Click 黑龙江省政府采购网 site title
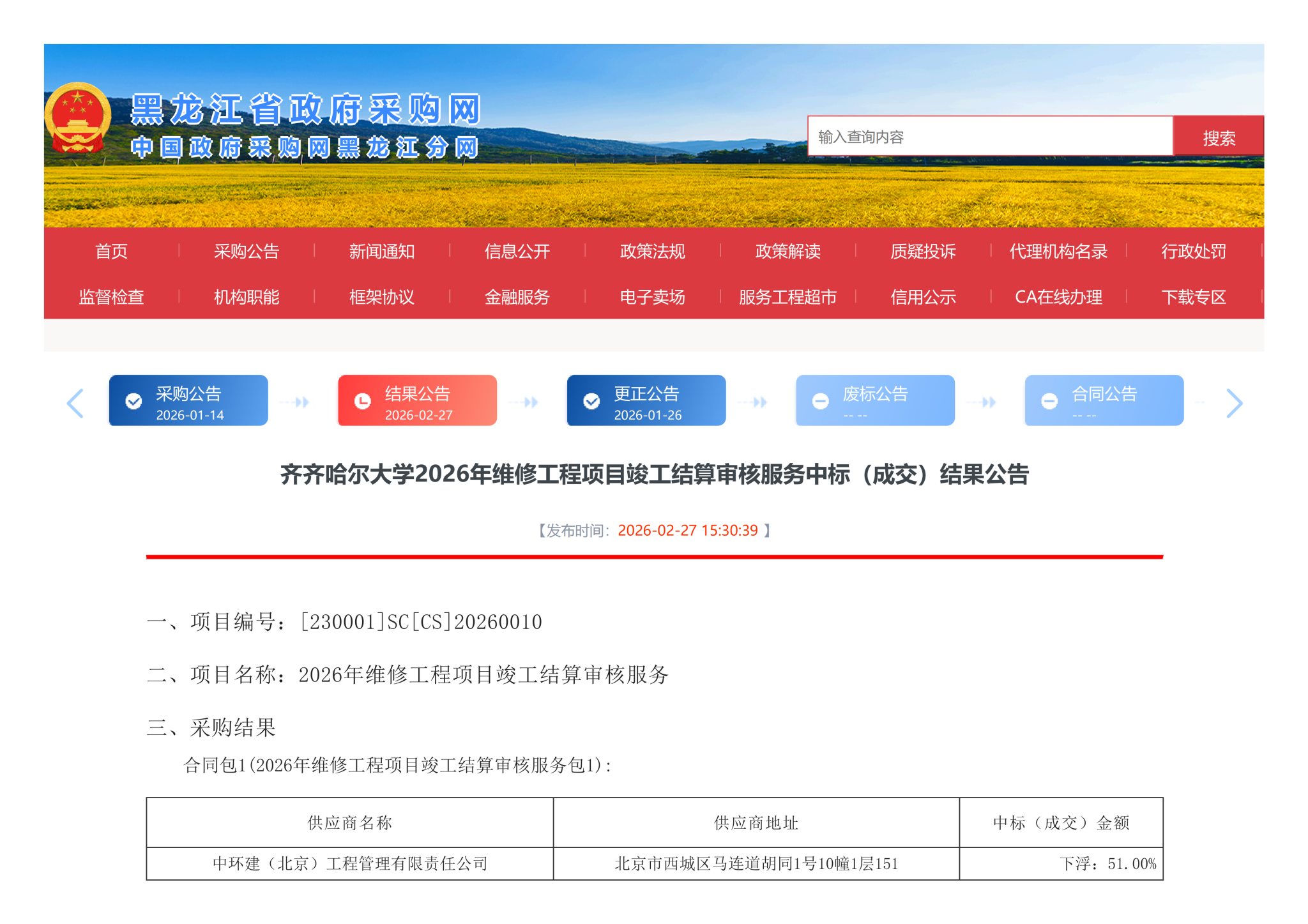 click(x=305, y=110)
